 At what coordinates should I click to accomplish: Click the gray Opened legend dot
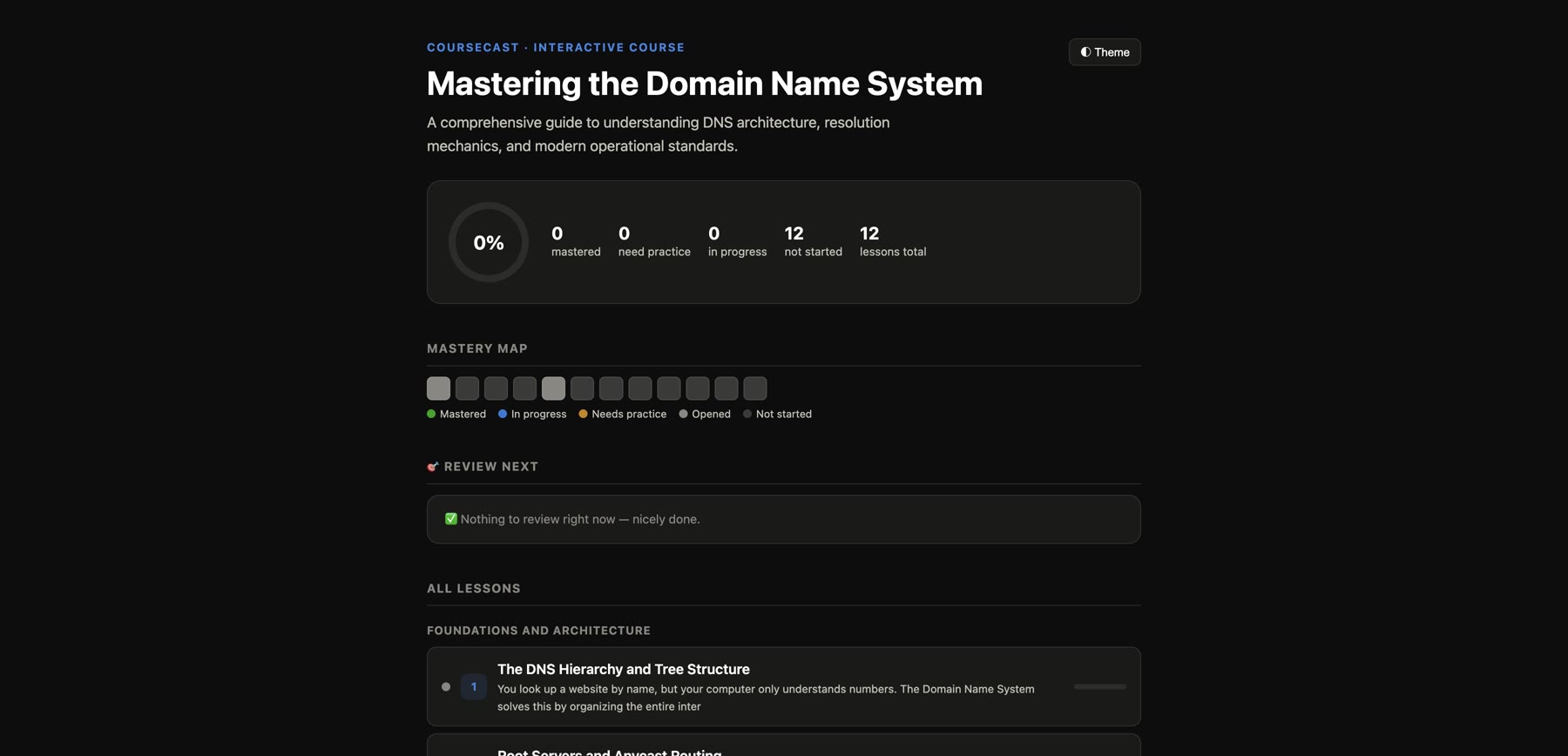[683, 414]
